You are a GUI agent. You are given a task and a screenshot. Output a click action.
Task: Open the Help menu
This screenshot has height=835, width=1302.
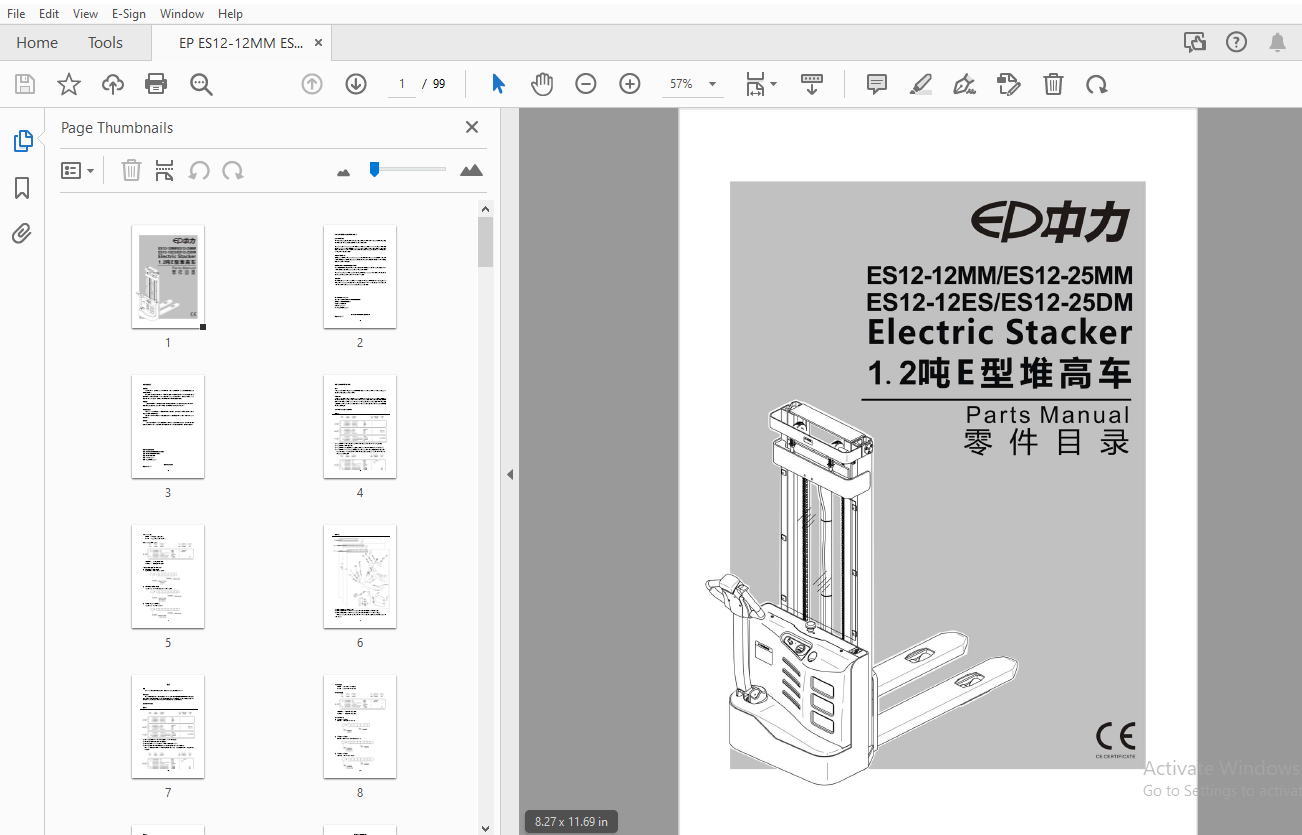pyautogui.click(x=230, y=13)
